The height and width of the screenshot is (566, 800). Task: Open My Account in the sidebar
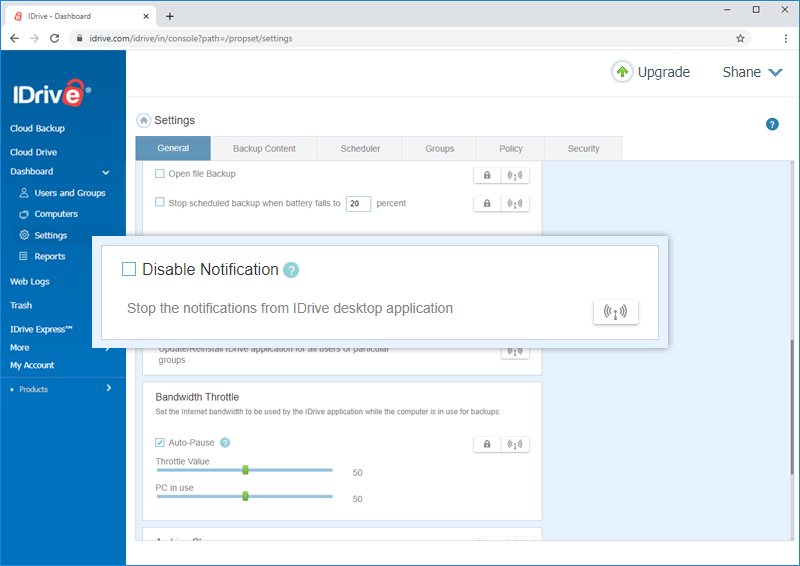[32, 365]
